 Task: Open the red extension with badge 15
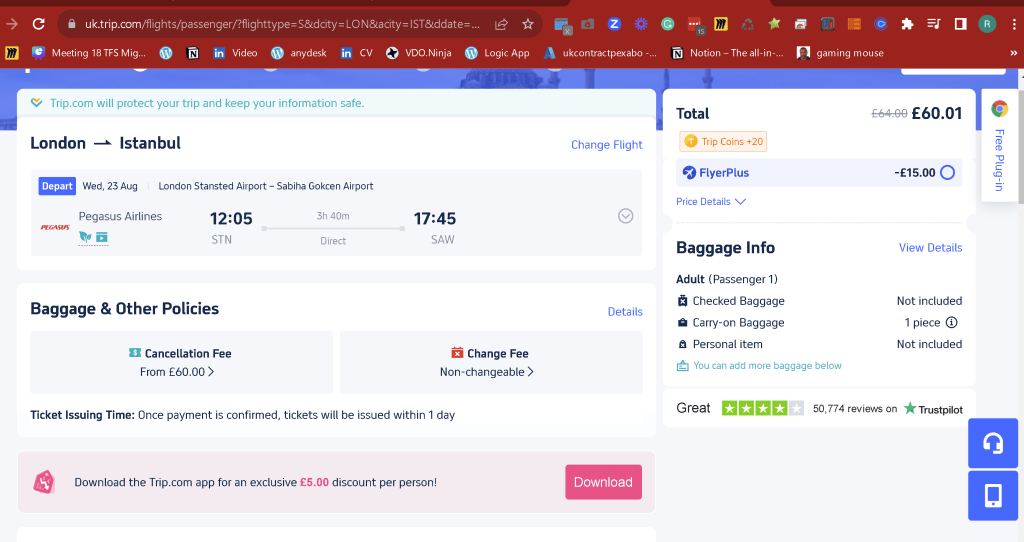695,25
